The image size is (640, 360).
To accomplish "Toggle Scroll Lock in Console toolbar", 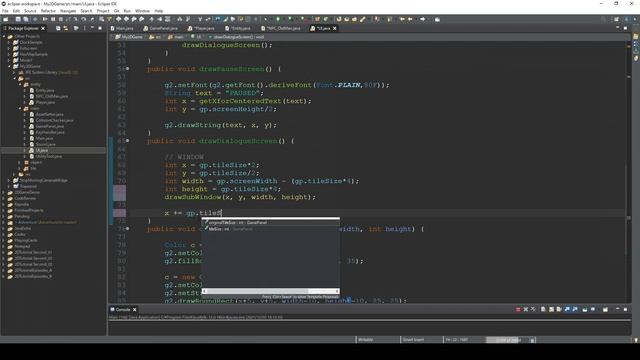I will coord(551,310).
